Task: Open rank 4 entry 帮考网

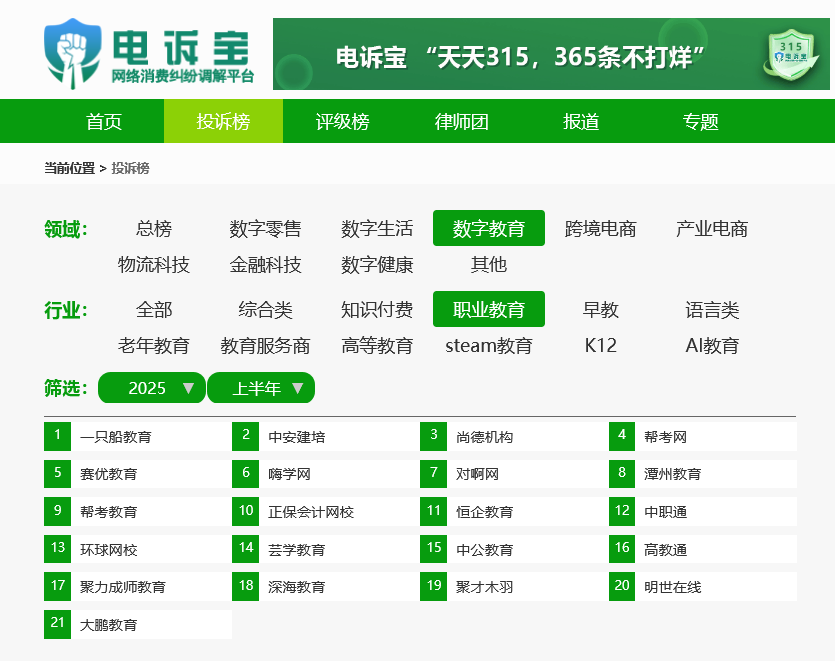Action: point(703,437)
